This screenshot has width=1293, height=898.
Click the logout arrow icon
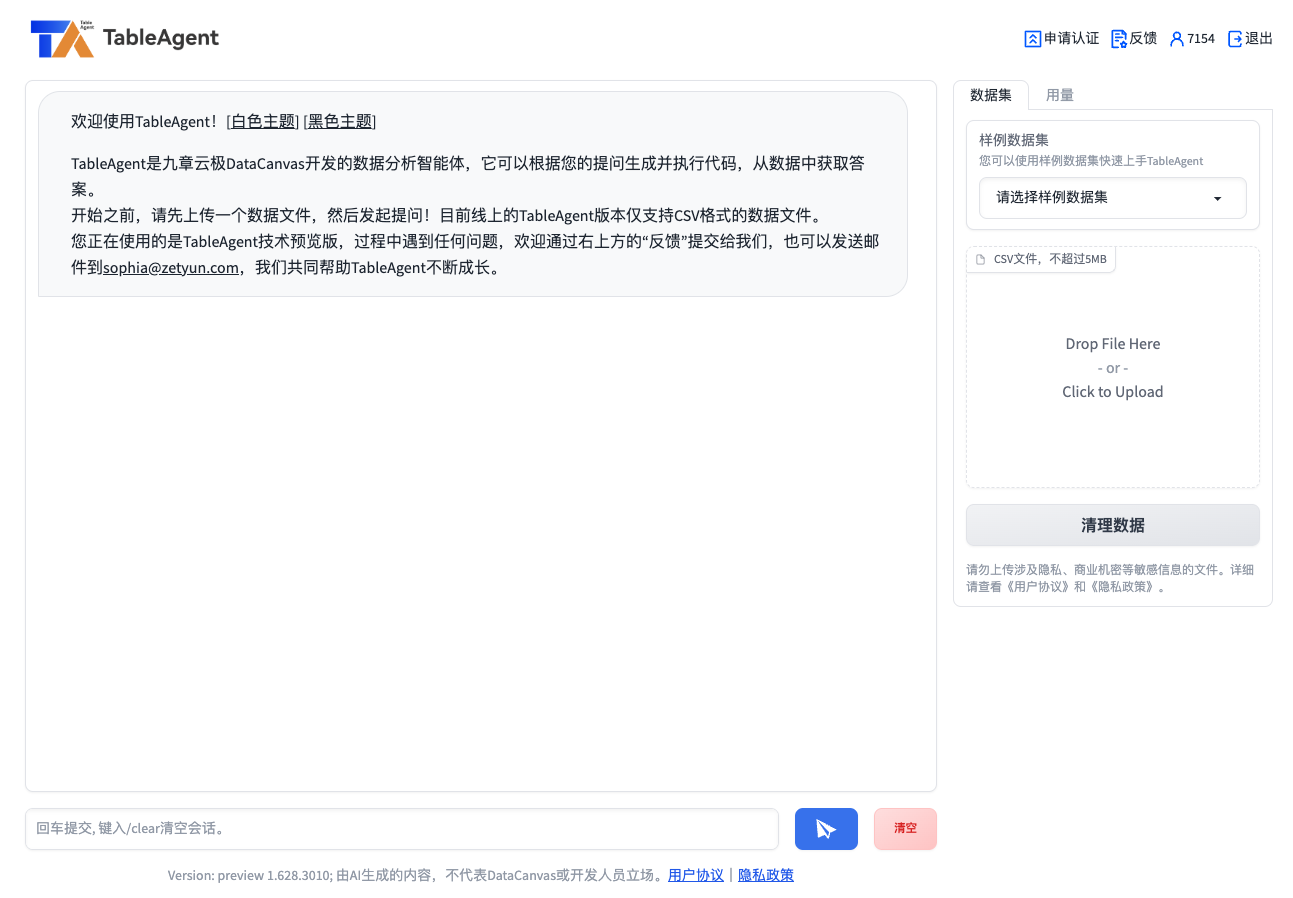point(1235,39)
